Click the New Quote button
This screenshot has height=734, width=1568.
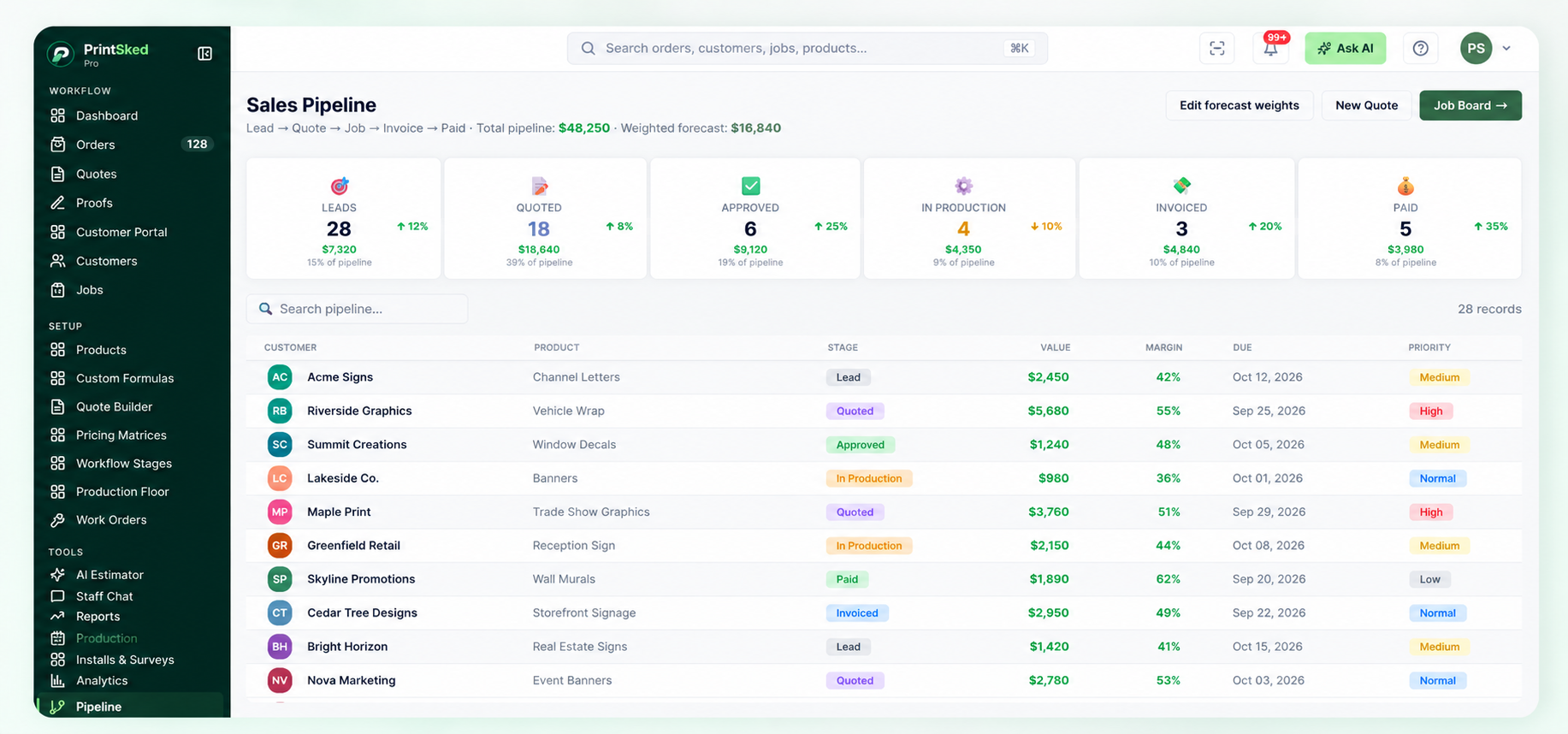tap(1366, 105)
